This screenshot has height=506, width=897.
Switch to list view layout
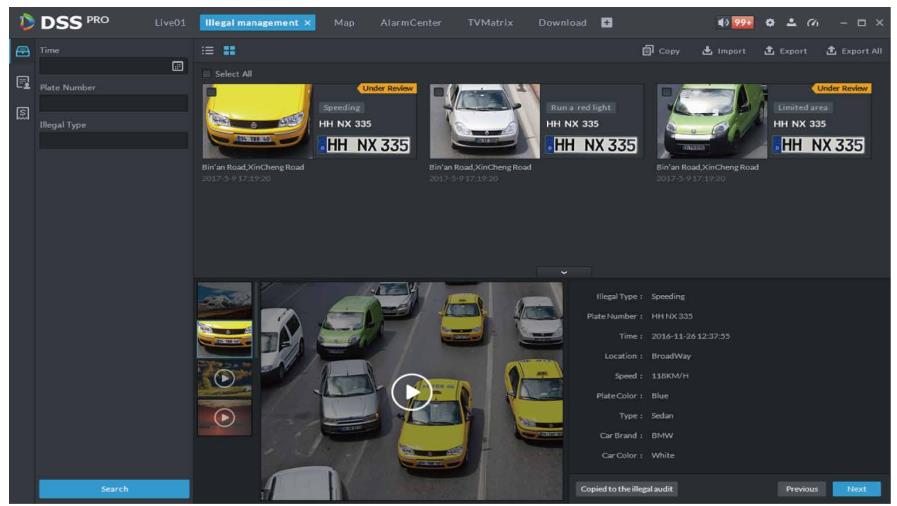210,51
